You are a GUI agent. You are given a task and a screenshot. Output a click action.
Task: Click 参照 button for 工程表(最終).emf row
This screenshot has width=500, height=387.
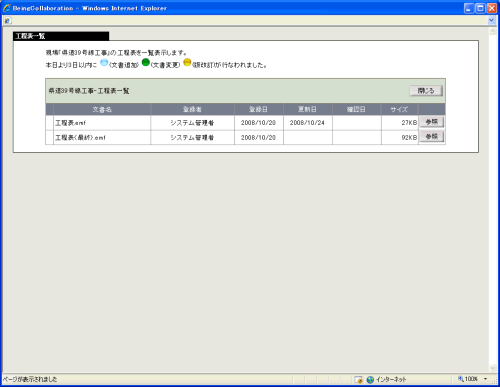click(431, 137)
